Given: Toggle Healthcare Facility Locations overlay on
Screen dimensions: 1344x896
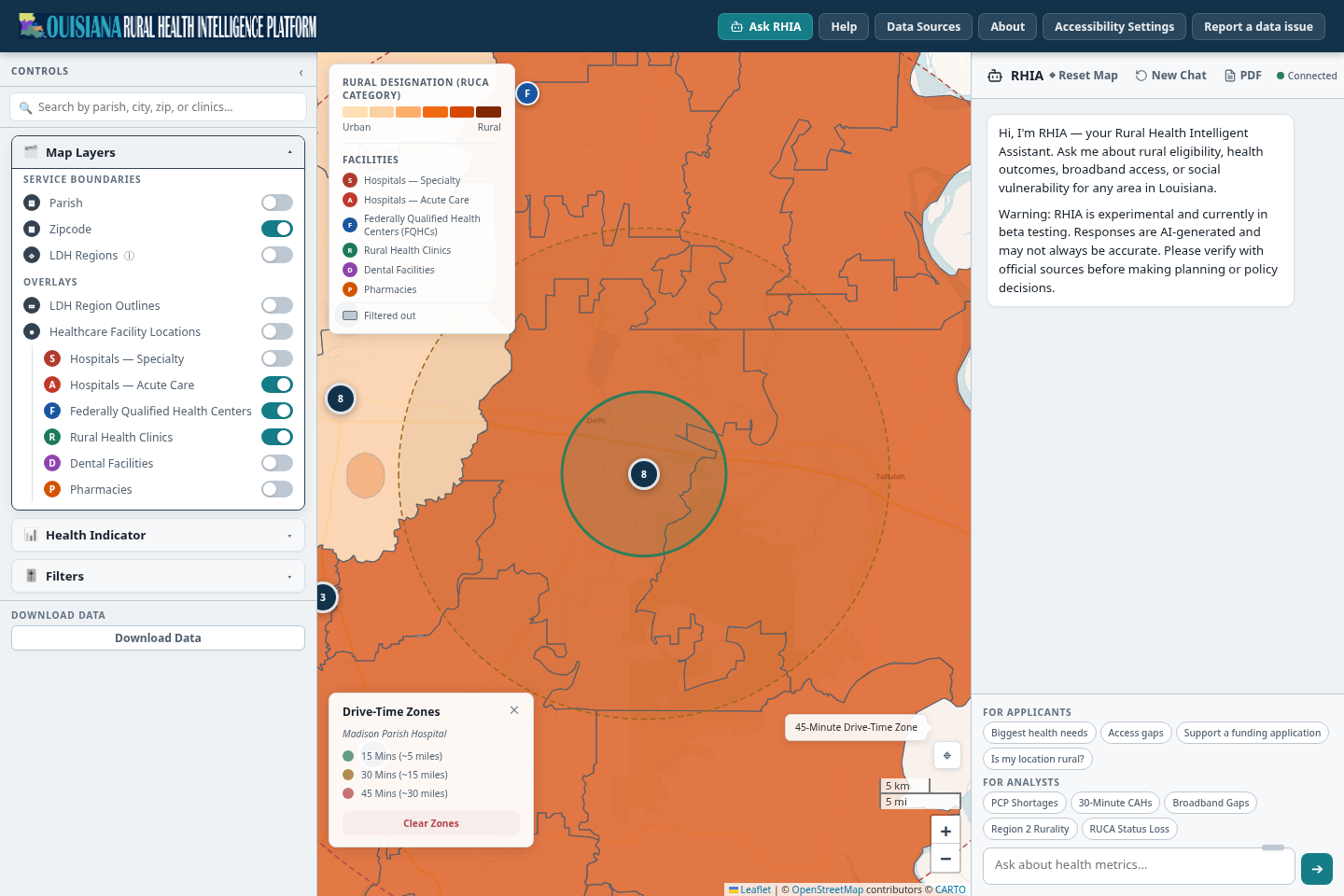Looking at the screenshot, I should point(277,331).
